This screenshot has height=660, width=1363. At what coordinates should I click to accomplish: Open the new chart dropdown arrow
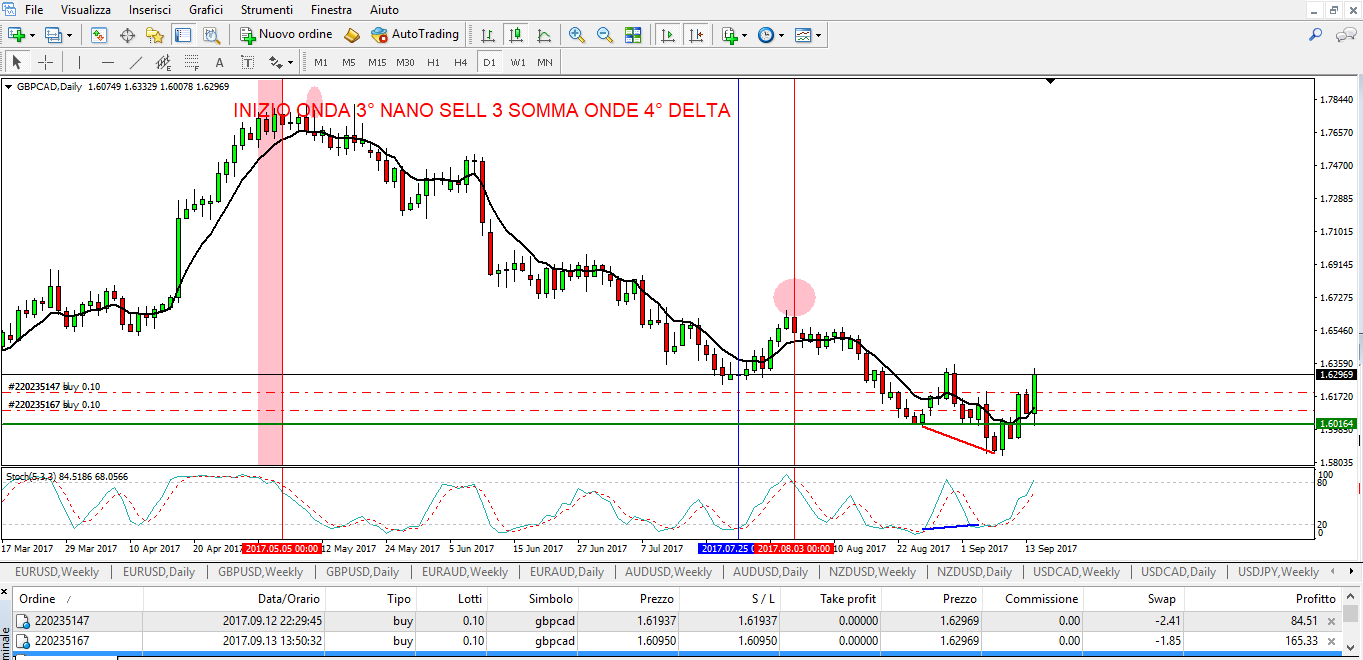[x=33, y=35]
